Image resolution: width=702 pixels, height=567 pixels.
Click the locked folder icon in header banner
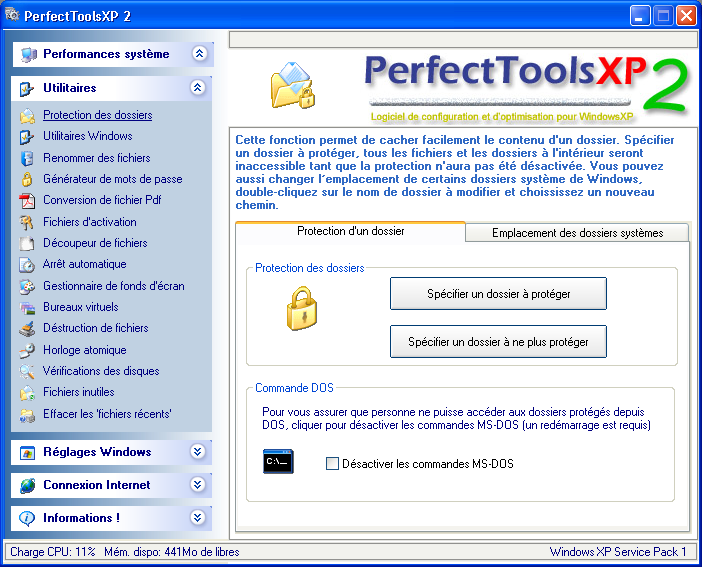point(292,85)
